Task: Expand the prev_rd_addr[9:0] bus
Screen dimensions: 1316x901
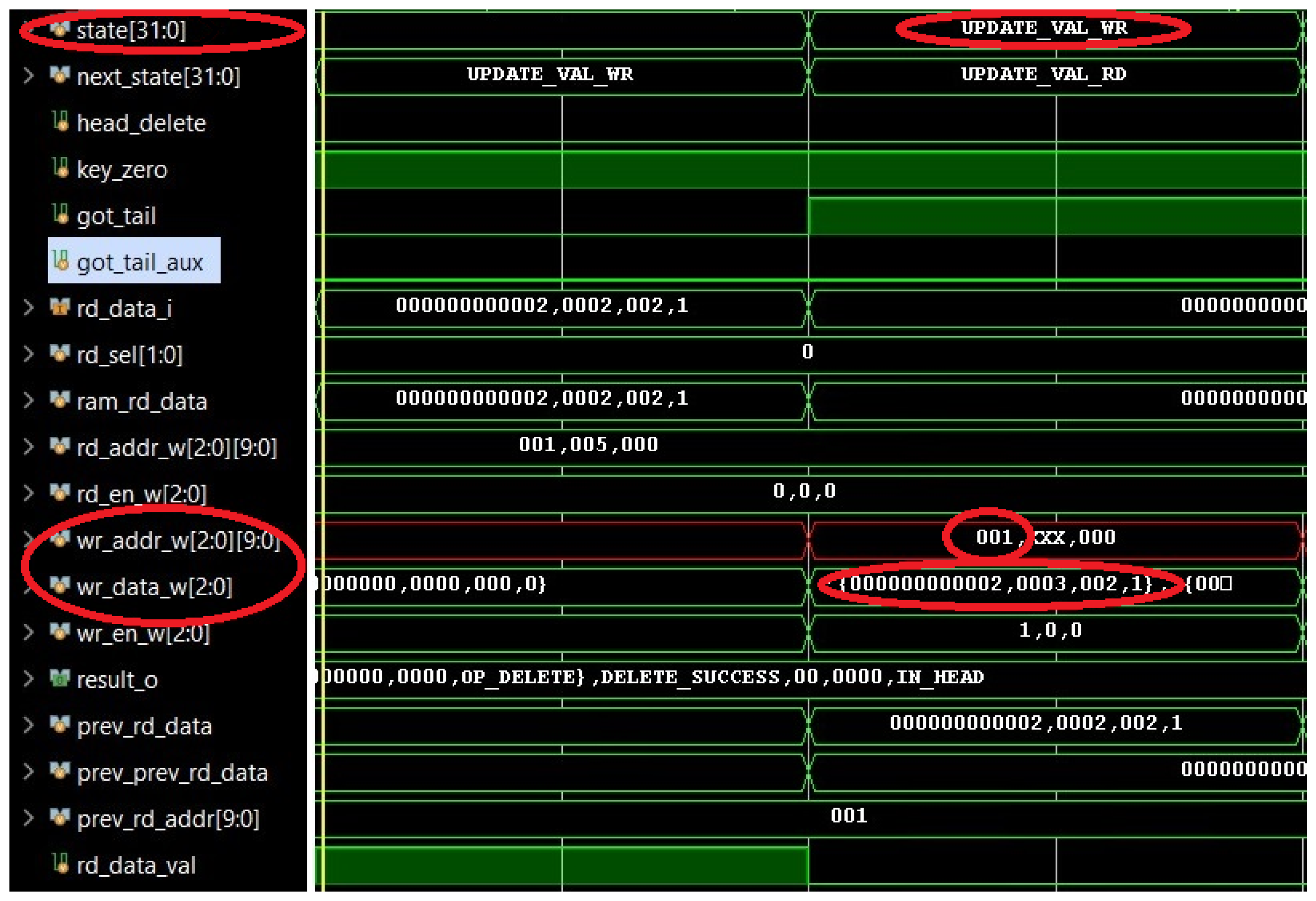Action: pyautogui.click(x=28, y=818)
